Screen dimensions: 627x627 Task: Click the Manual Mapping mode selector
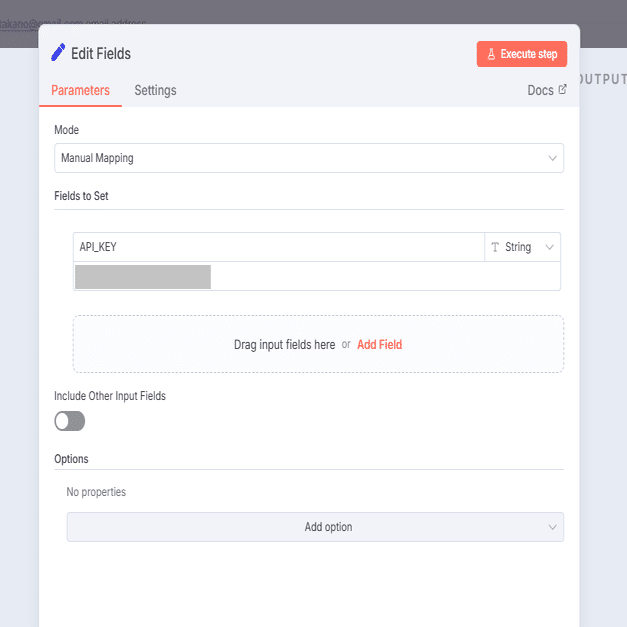pos(300,158)
